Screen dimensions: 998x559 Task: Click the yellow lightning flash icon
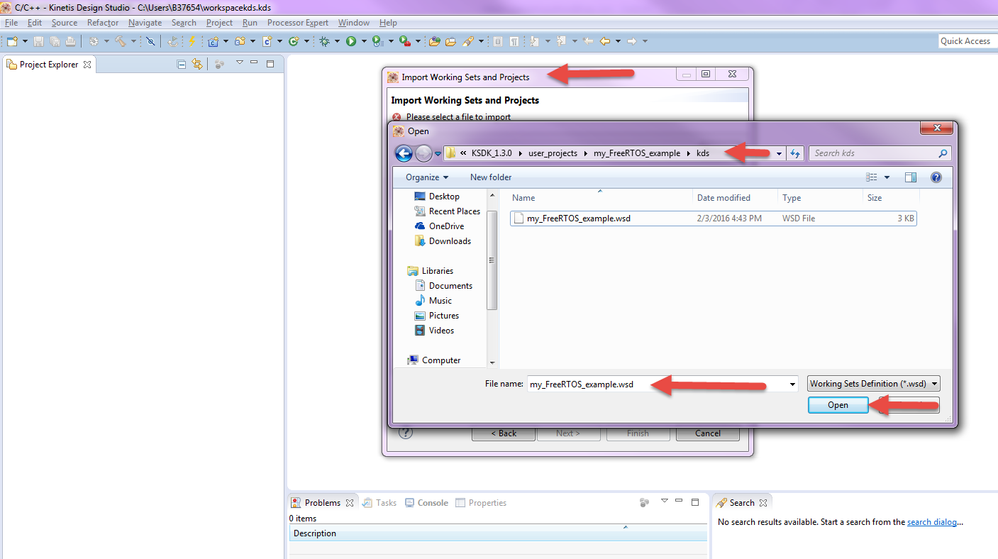pos(192,41)
